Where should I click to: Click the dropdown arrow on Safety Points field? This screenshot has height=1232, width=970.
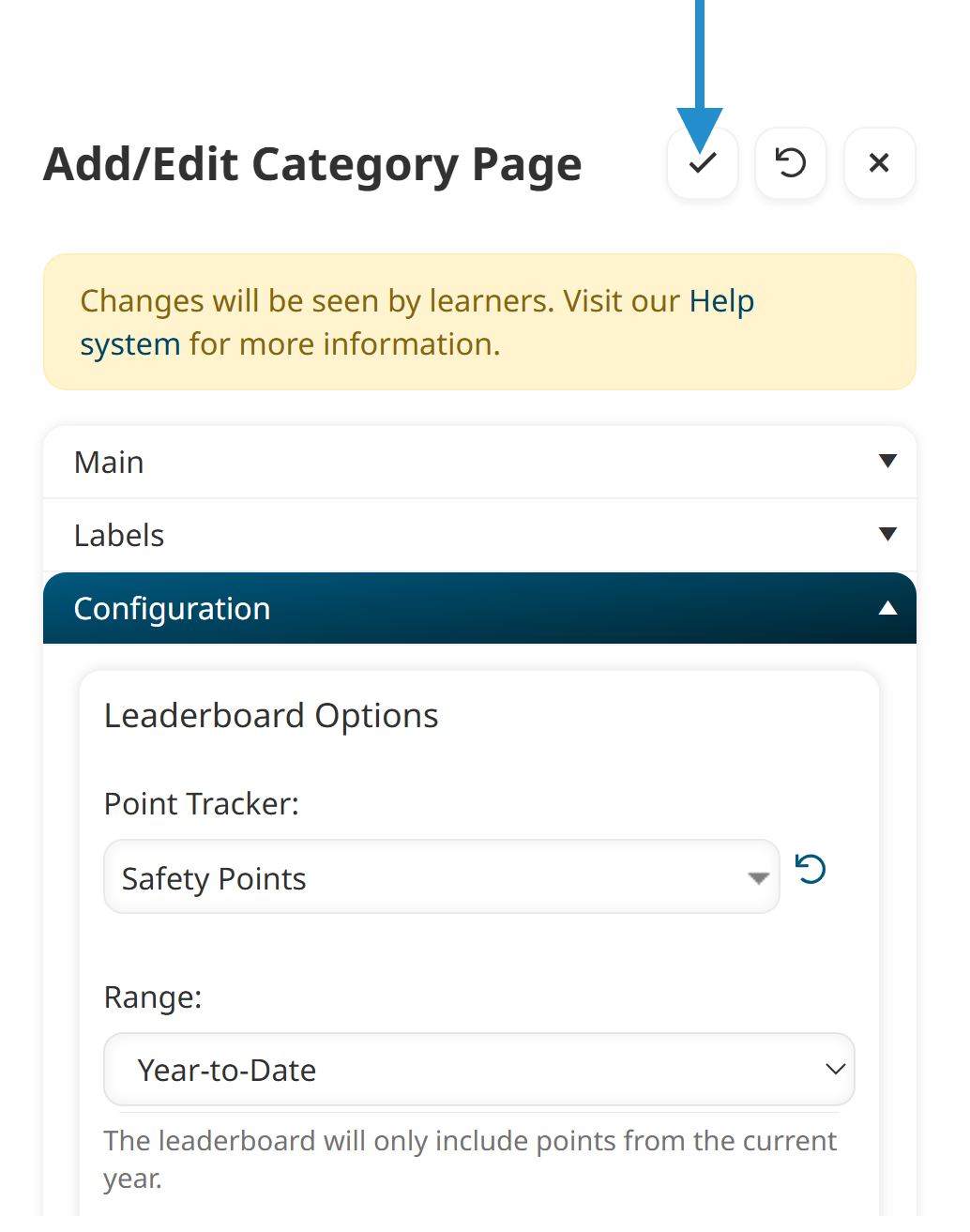click(x=756, y=878)
